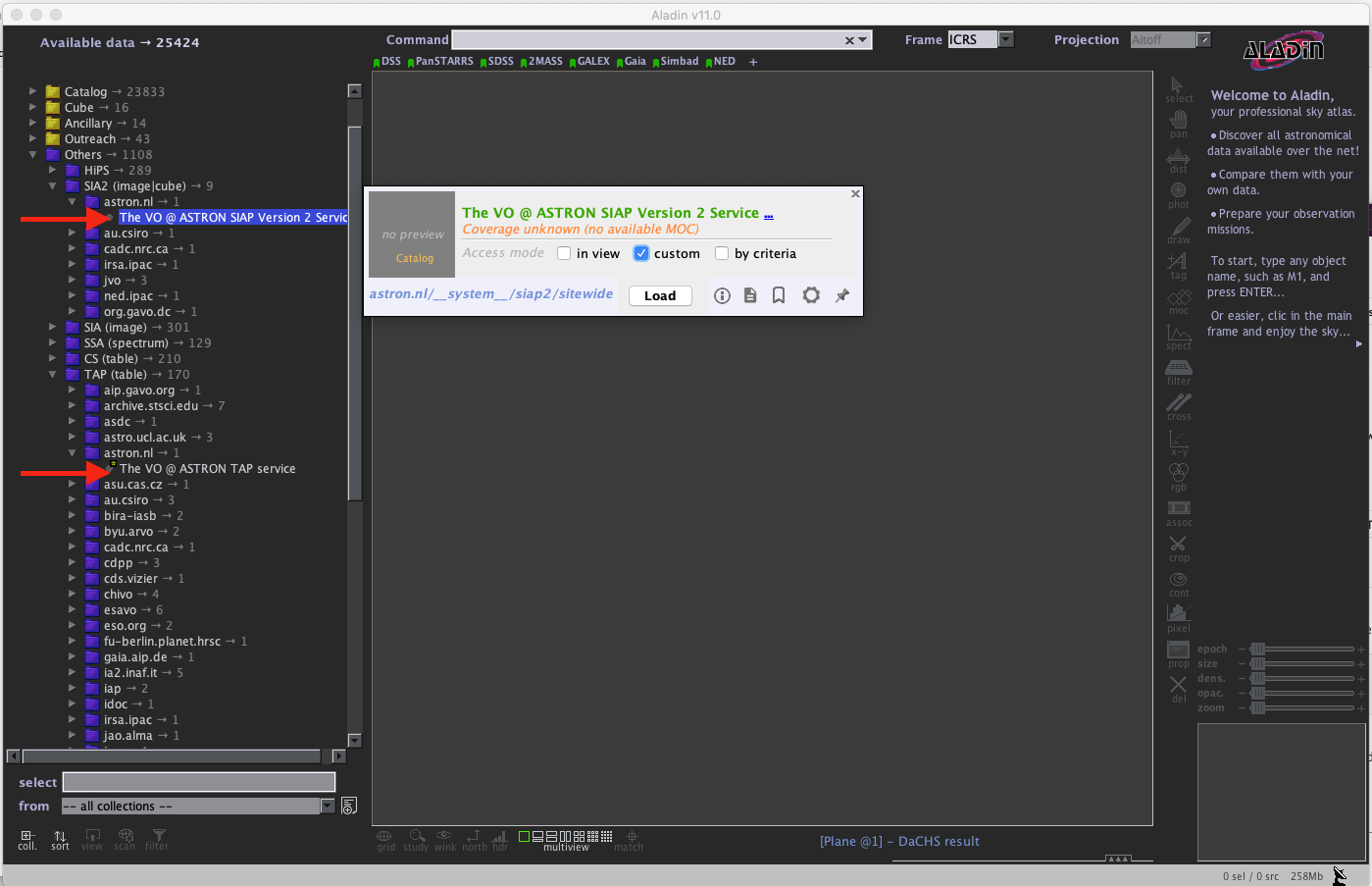The image size is (1372, 886).
Task: Click the Simbad bookmark
Action: pyautogui.click(x=676, y=61)
